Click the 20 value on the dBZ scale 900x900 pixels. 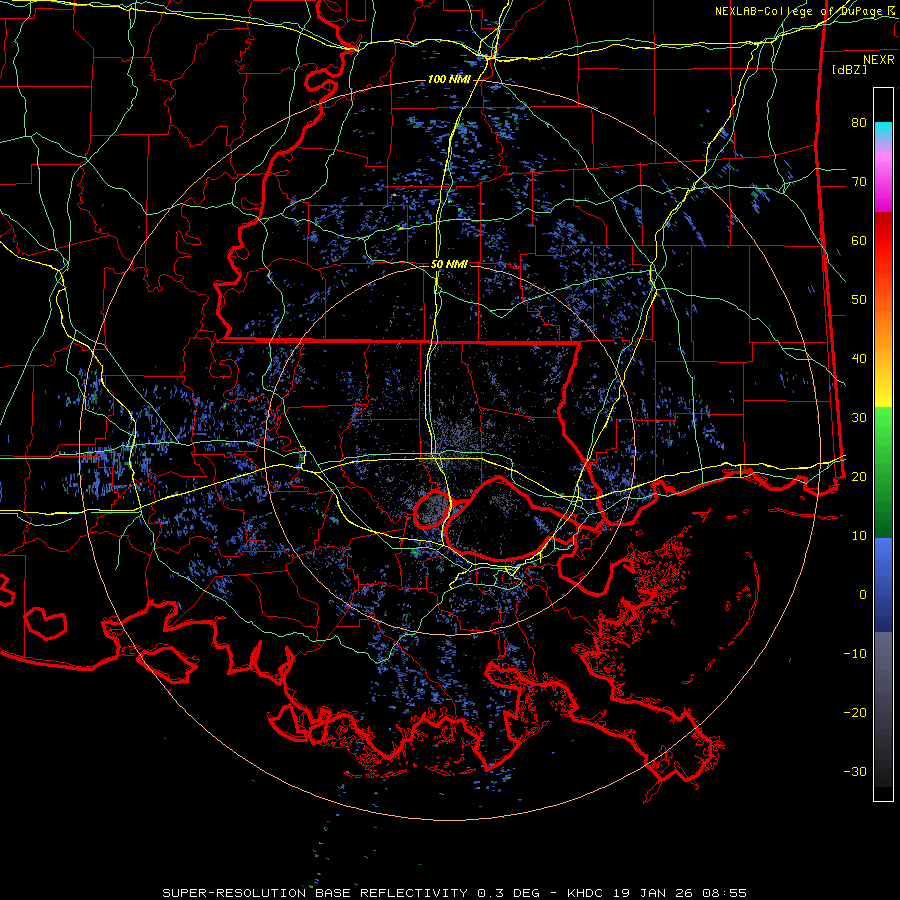(x=859, y=477)
